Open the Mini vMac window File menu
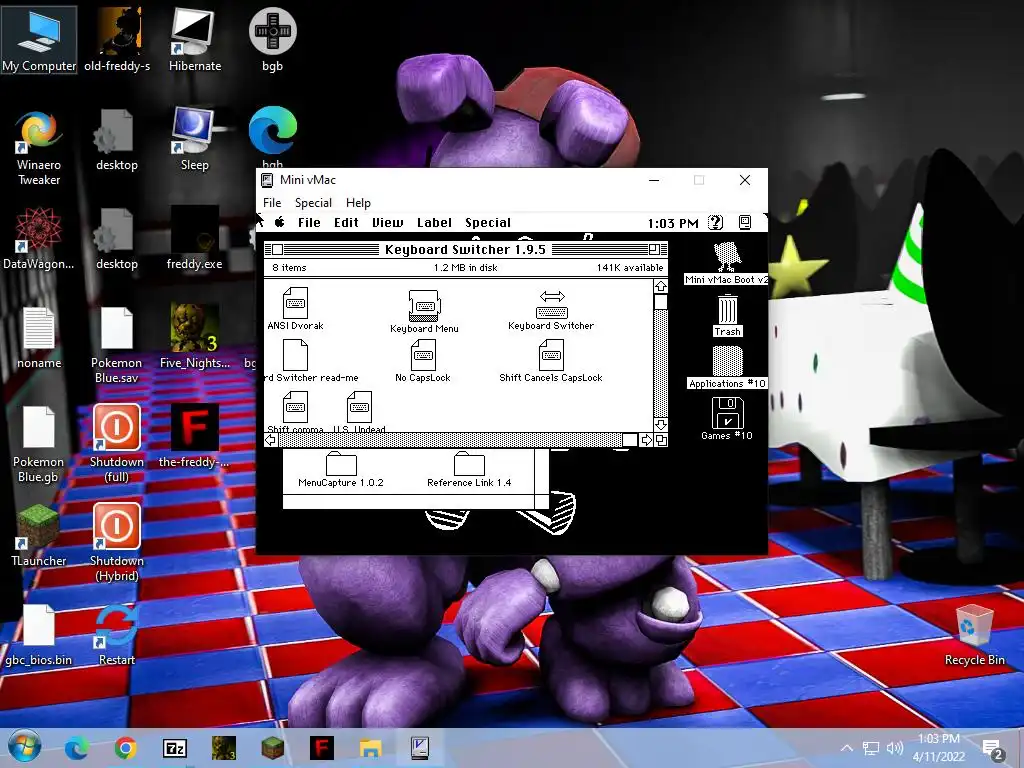The height and width of the screenshot is (768, 1024). (x=272, y=202)
